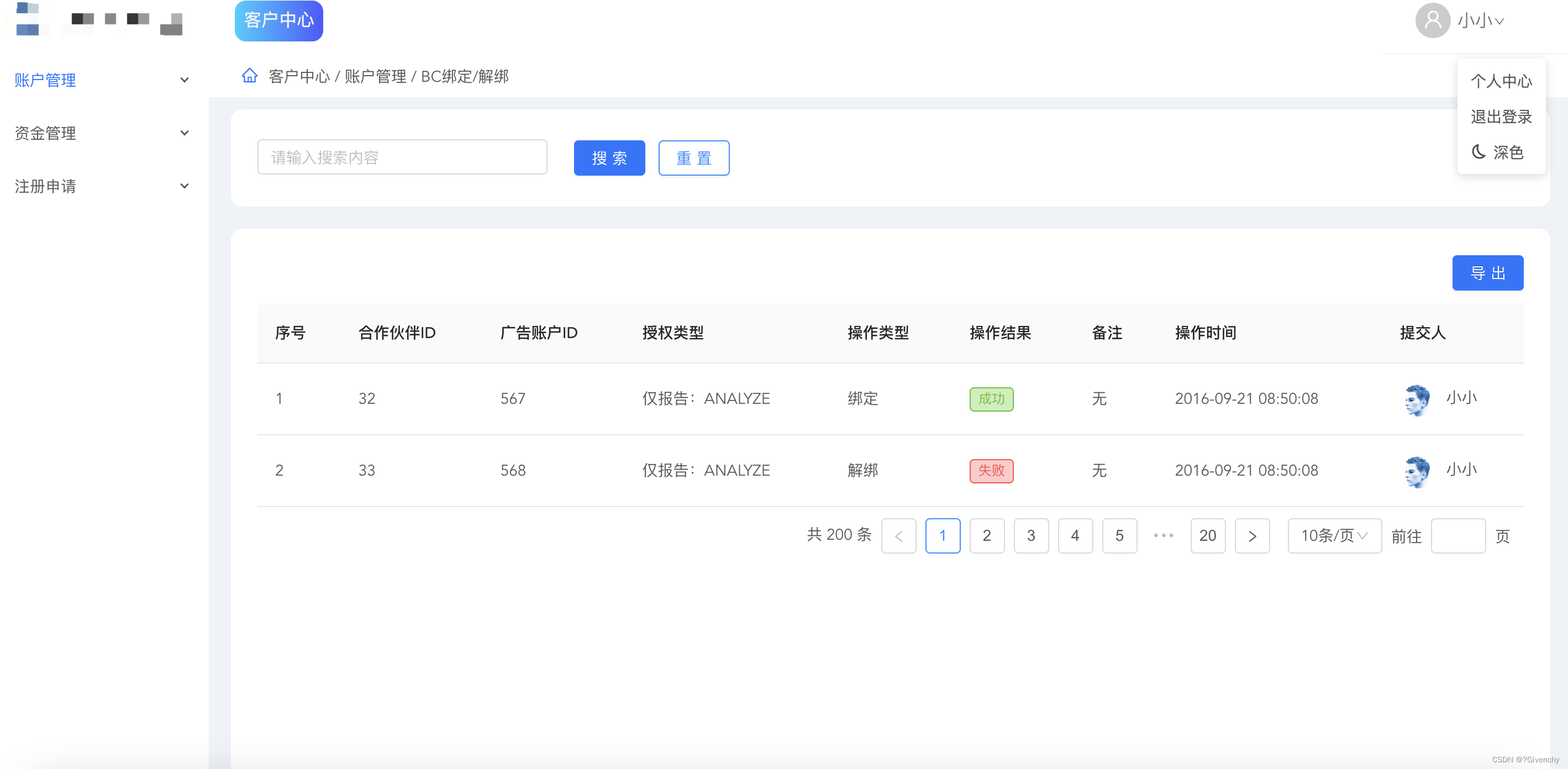This screenshot has height=769, width=1568.
Task: Click the 操作结果 column header
Action: click(x=1000, y=333)
